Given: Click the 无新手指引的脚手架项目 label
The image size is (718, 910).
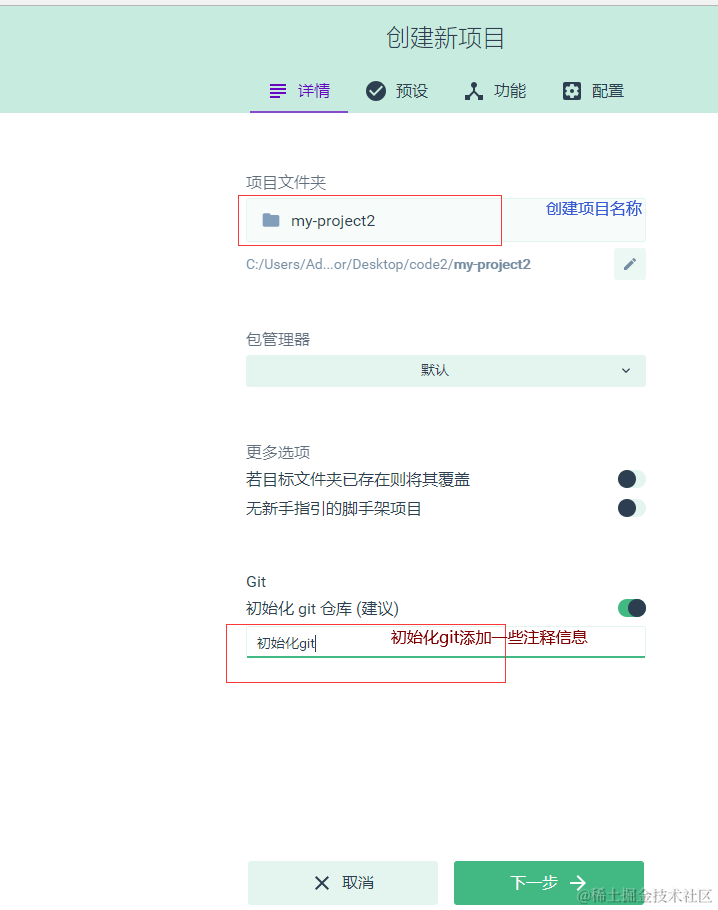Looking at the screenshot, I should click(334, 508).
